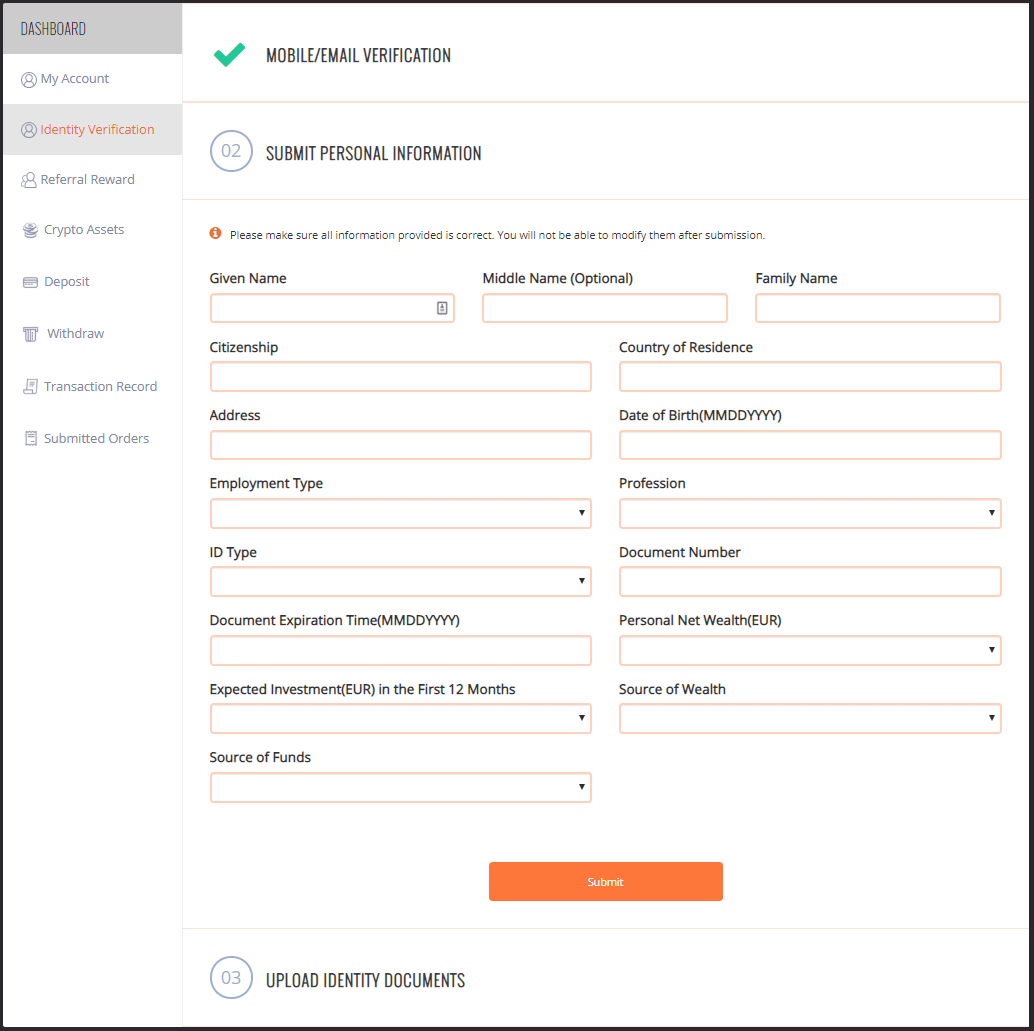Open Identity Verification in the sidebar
Screen dimensions: 1034x1031
click(x=97, y=130)
